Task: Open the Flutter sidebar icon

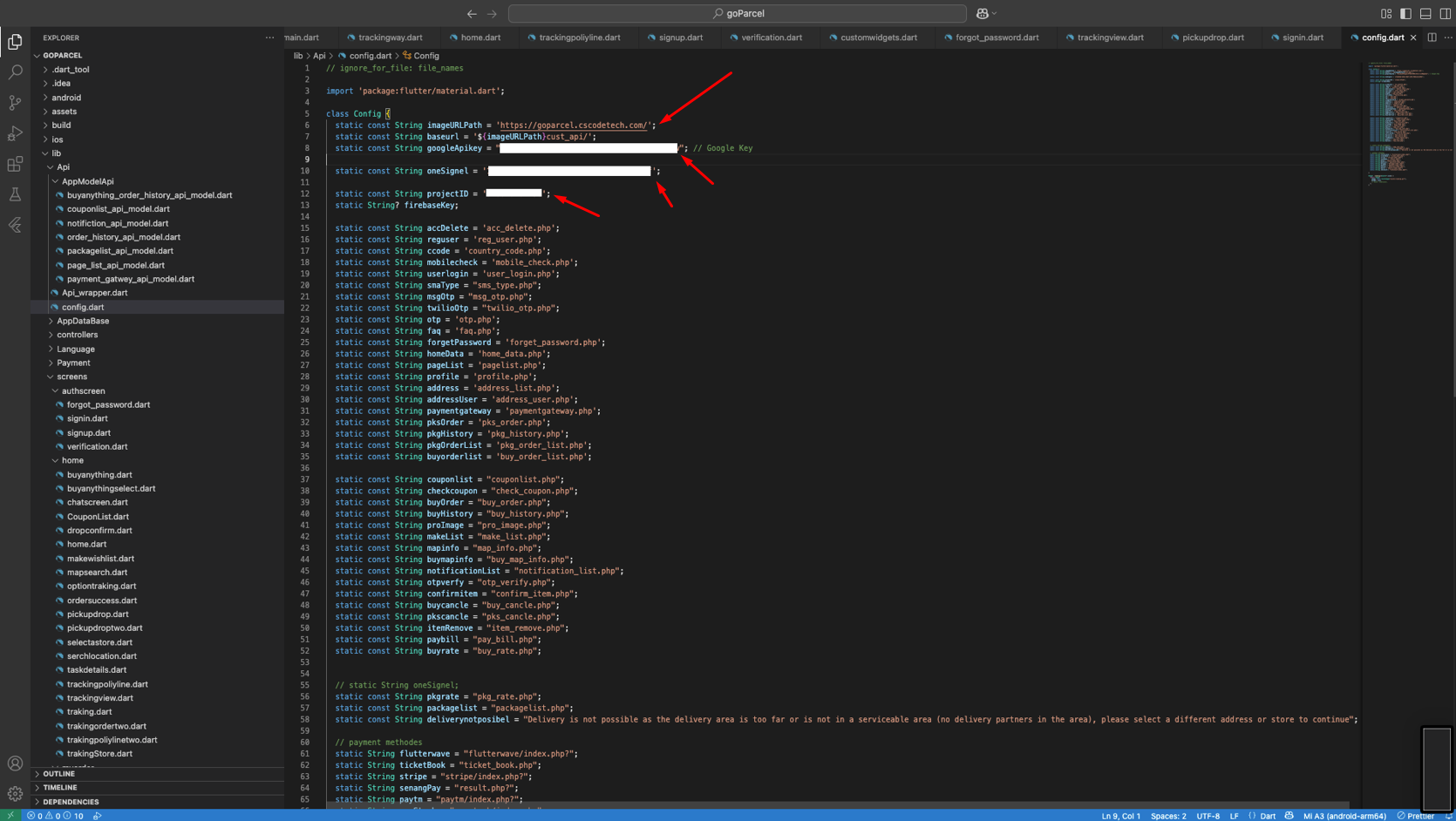Action: (15, 225)
